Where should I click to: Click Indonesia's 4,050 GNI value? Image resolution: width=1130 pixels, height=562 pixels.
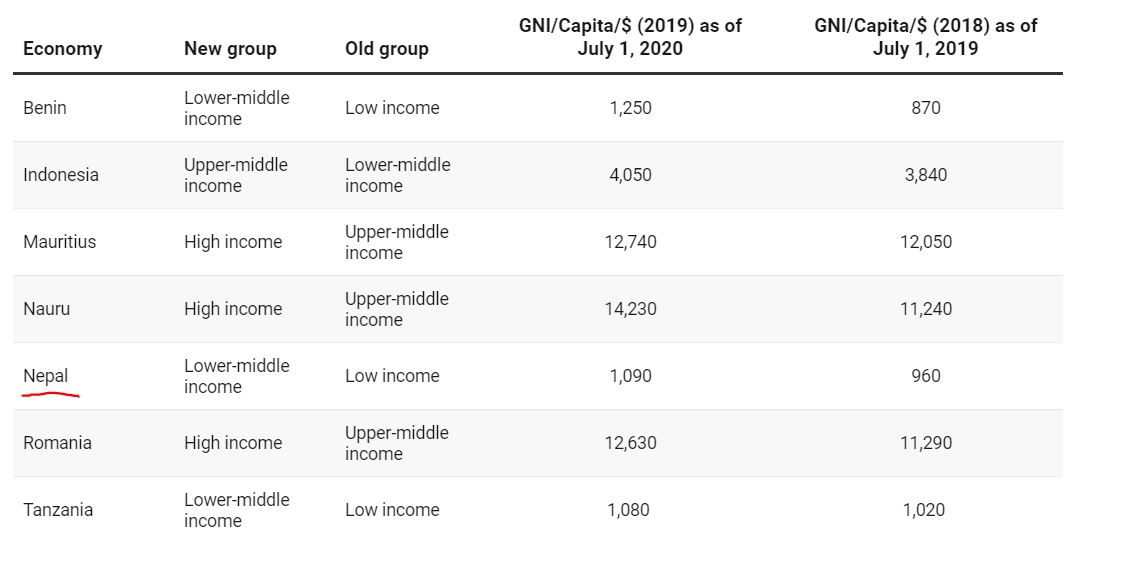[630, 175]
